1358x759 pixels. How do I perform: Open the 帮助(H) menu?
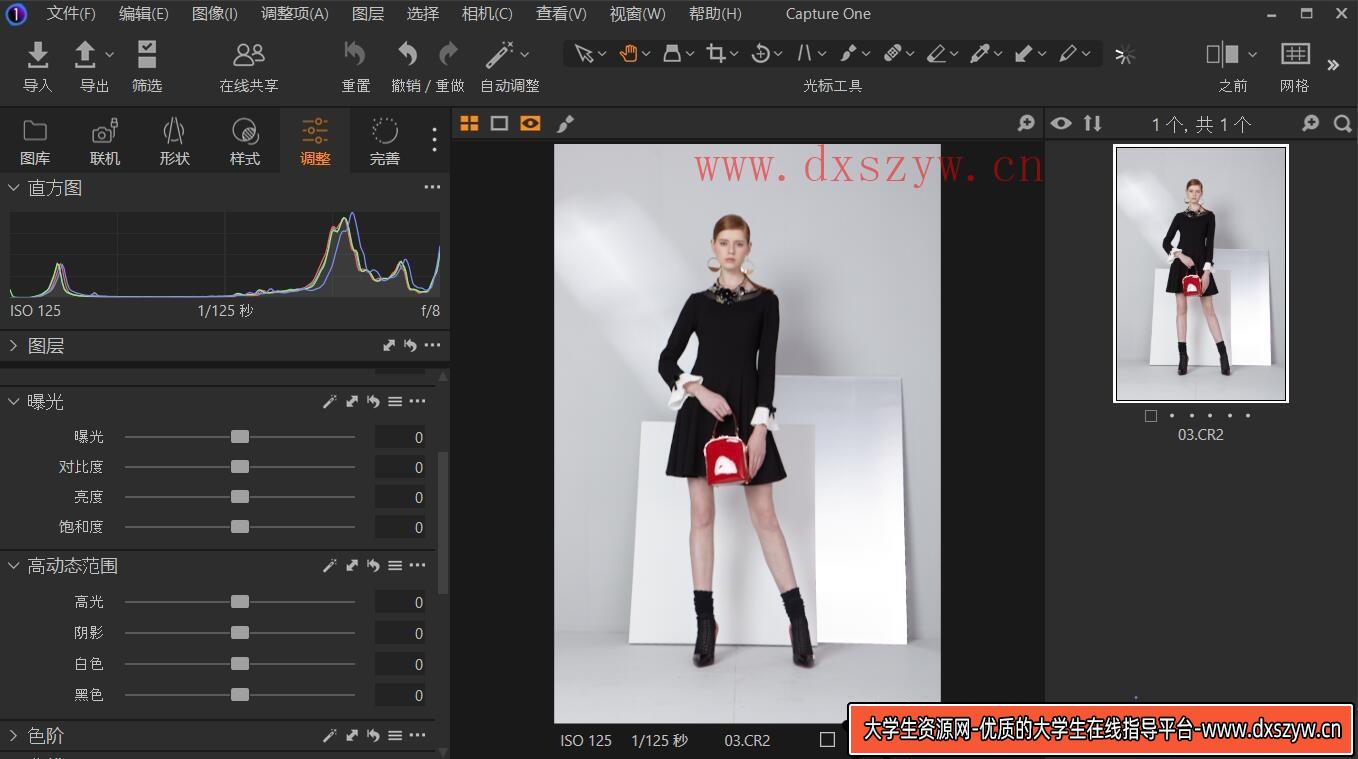pos(715,14)
